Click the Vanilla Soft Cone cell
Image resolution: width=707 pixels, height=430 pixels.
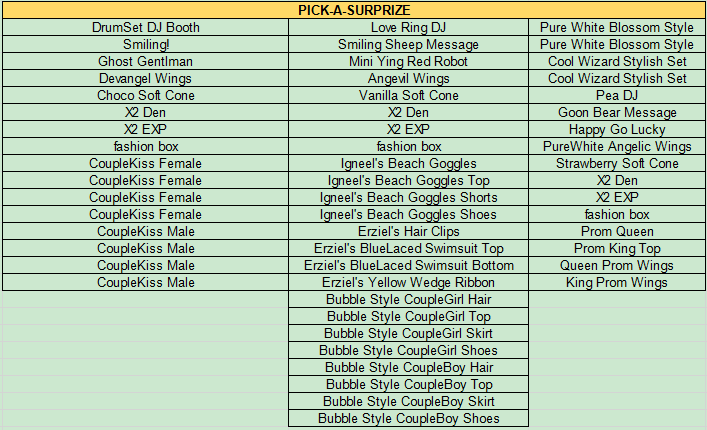(408, 95)
